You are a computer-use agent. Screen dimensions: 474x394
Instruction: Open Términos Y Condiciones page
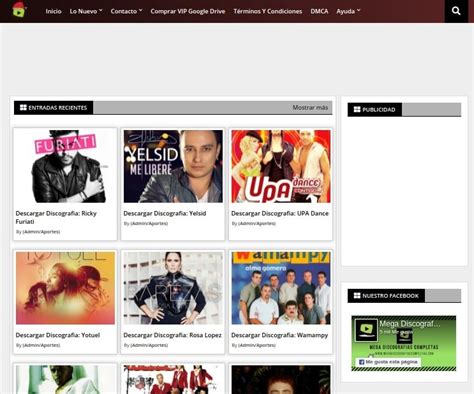point(268,11)
